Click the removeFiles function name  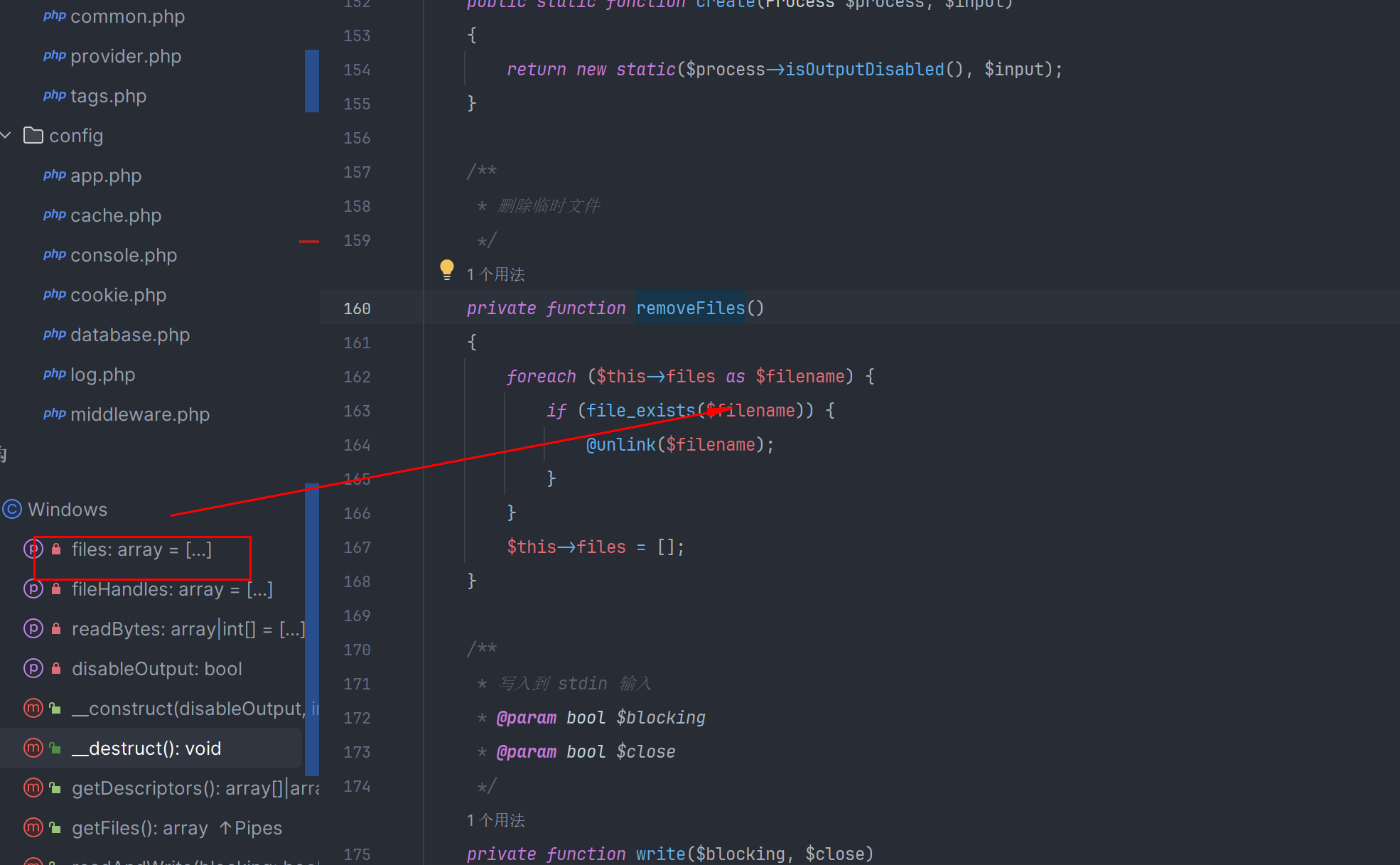(690, 308)
